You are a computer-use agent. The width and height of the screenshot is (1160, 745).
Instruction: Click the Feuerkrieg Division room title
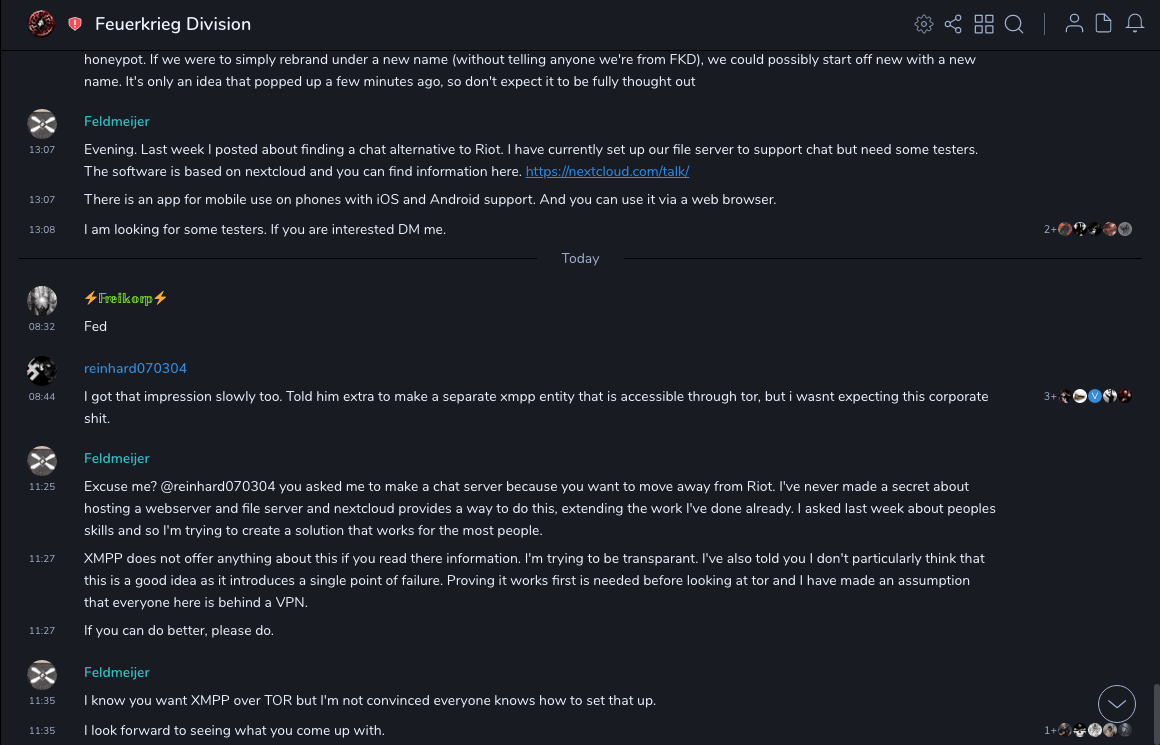(x=173, y=24)
